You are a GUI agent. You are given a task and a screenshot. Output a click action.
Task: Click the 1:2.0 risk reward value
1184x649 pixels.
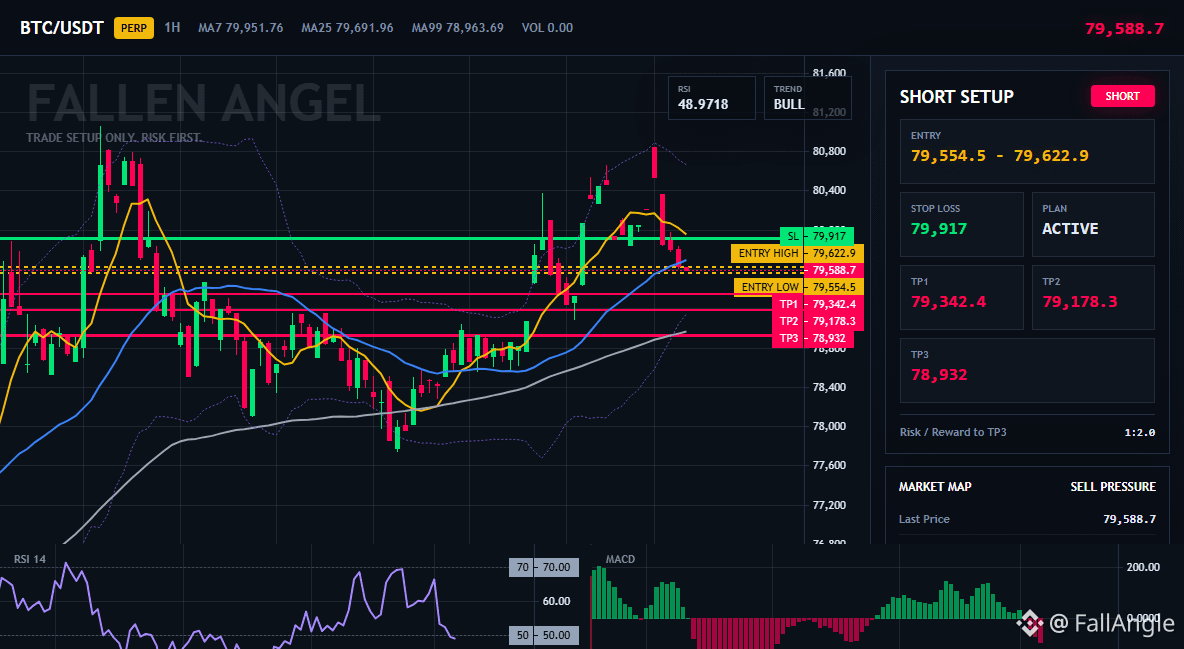pyautogui.click(x=1139, y=433)
